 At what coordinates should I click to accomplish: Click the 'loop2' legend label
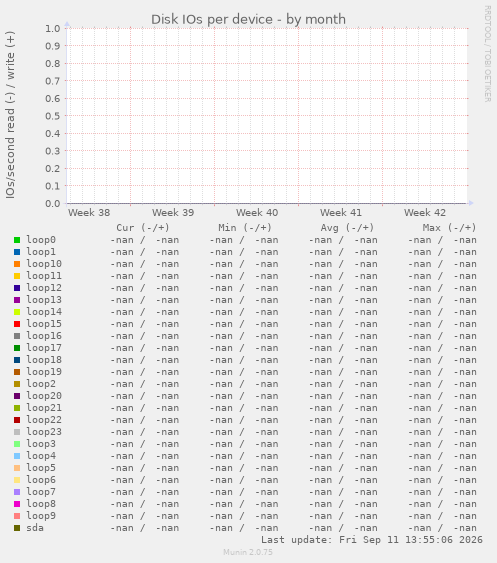click(41, 384)
